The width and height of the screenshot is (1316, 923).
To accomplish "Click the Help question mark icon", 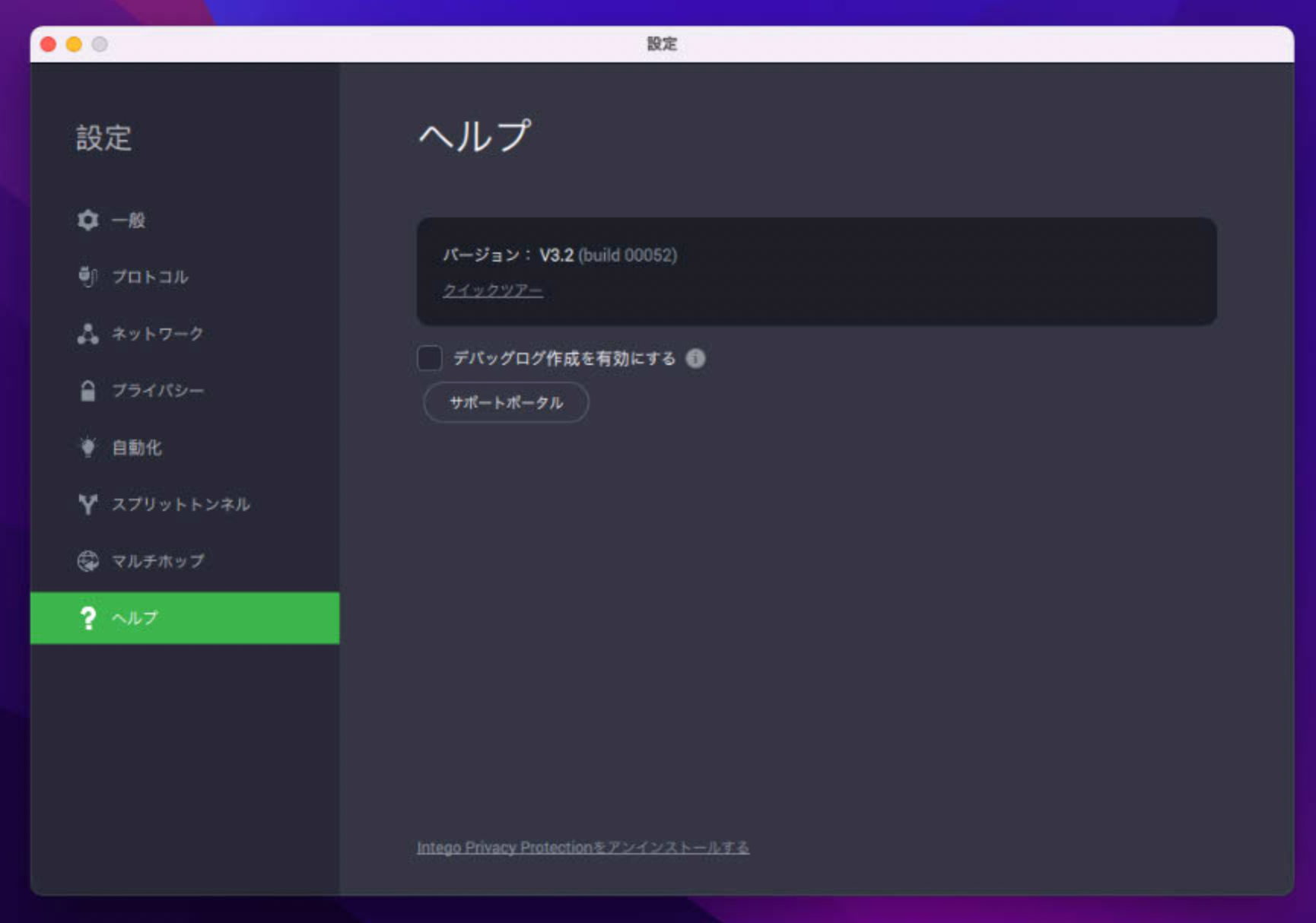I will (x=88, y=618).
